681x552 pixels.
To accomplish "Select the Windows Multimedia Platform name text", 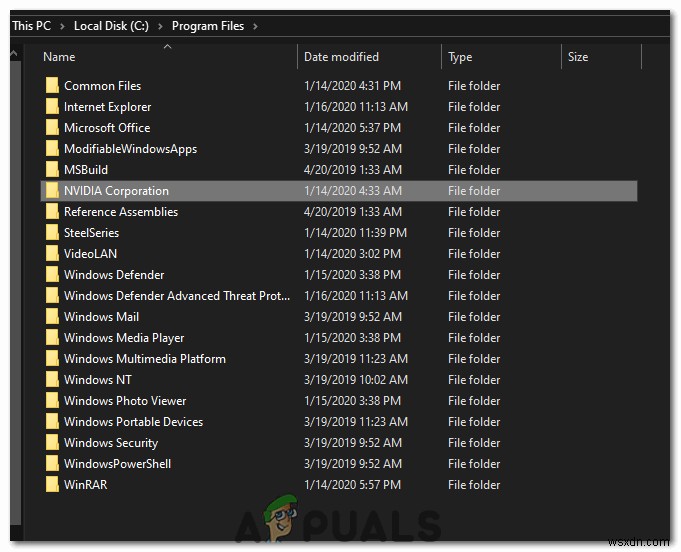I will (145, 359).
